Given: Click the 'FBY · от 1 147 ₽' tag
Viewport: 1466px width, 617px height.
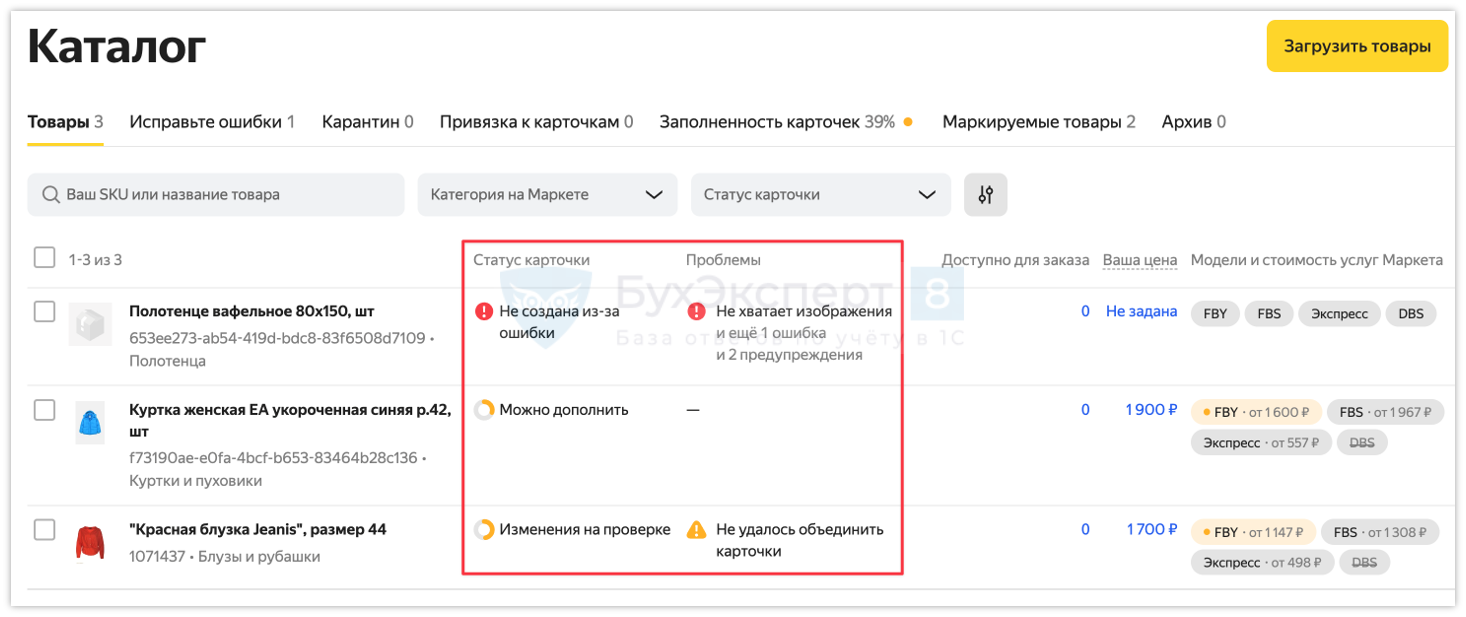Looking at the screenshot, I should tap(1253, 532).
